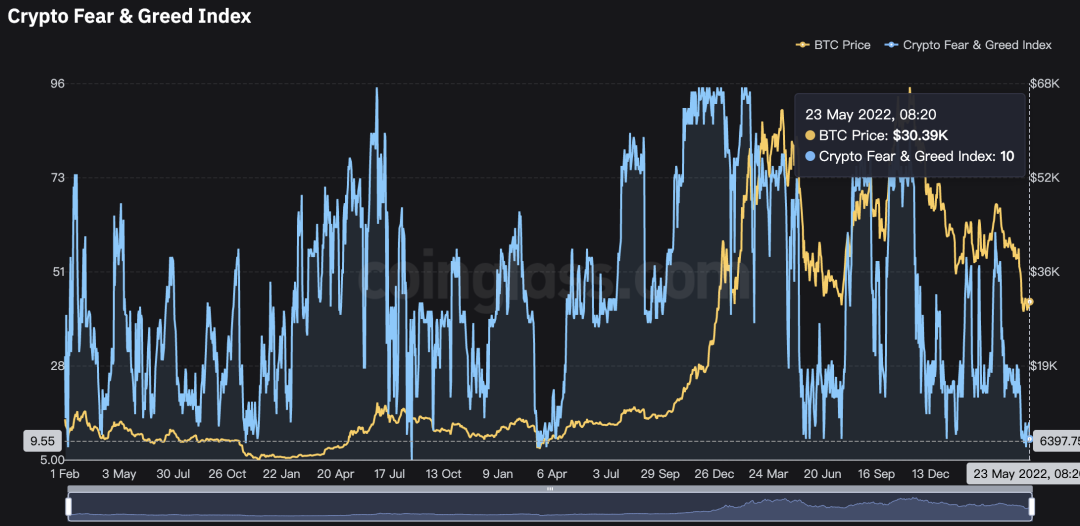Click the Crypto Fear & Greed Index title

pos(130,16)
